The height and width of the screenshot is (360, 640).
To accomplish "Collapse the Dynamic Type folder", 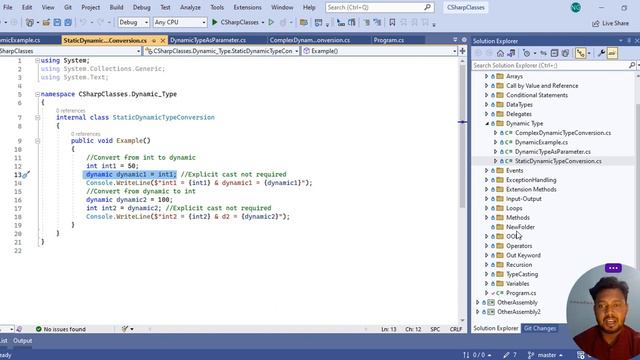I will click(487, 123).
